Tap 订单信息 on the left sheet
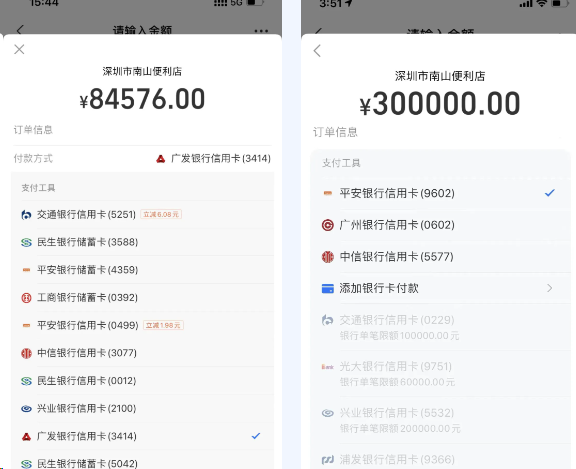Image resolution: width=576 pixels, height=469 pixels. pos(33,130)
